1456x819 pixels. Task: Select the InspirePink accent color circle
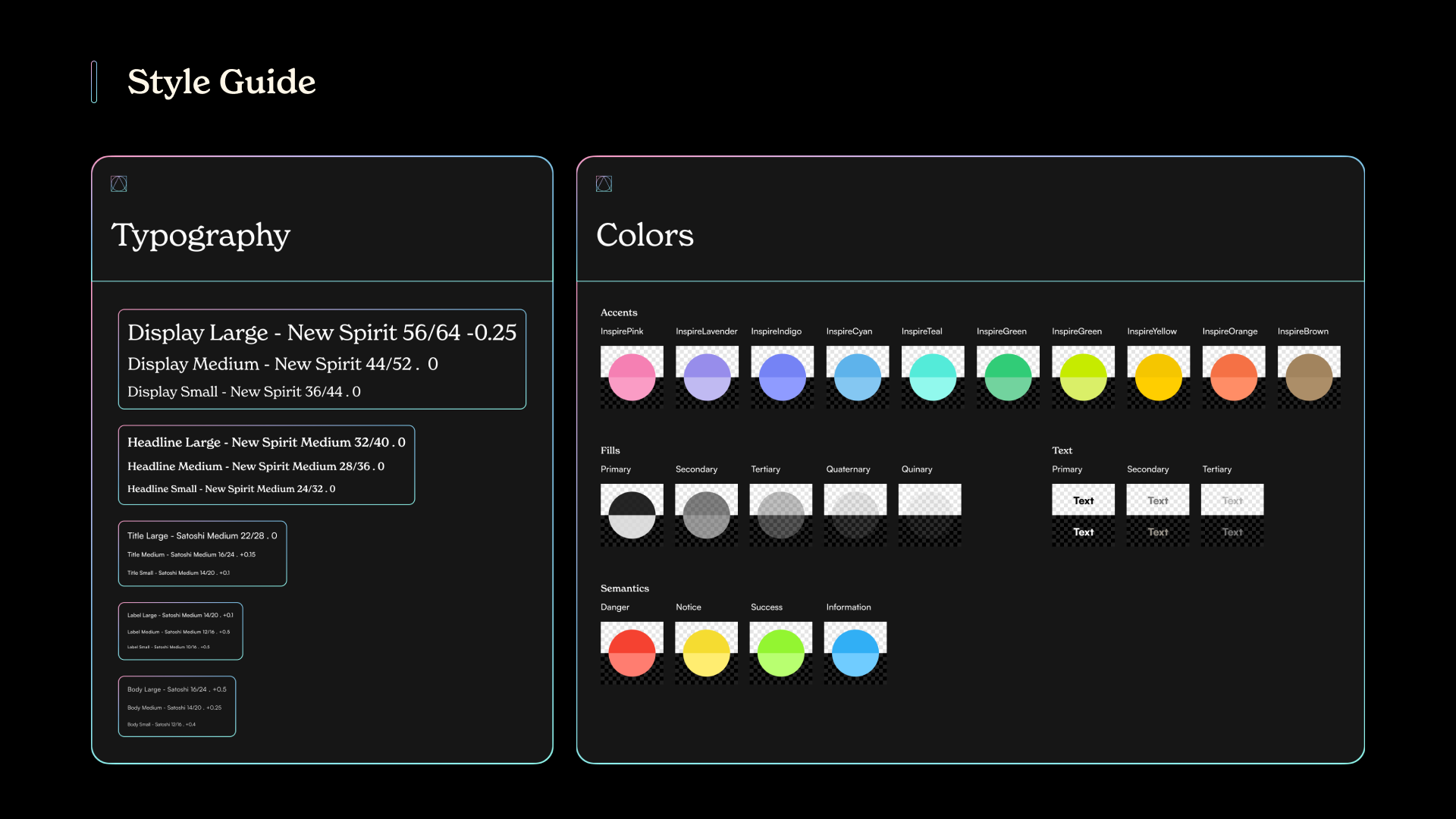point(632,374)
